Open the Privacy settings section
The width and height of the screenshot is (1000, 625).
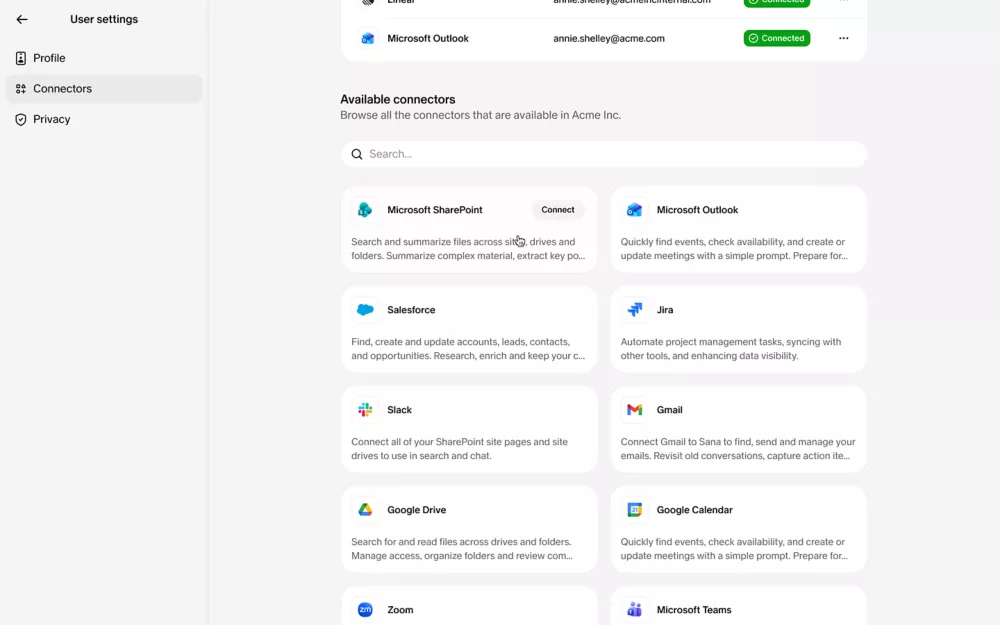(104, 119)
